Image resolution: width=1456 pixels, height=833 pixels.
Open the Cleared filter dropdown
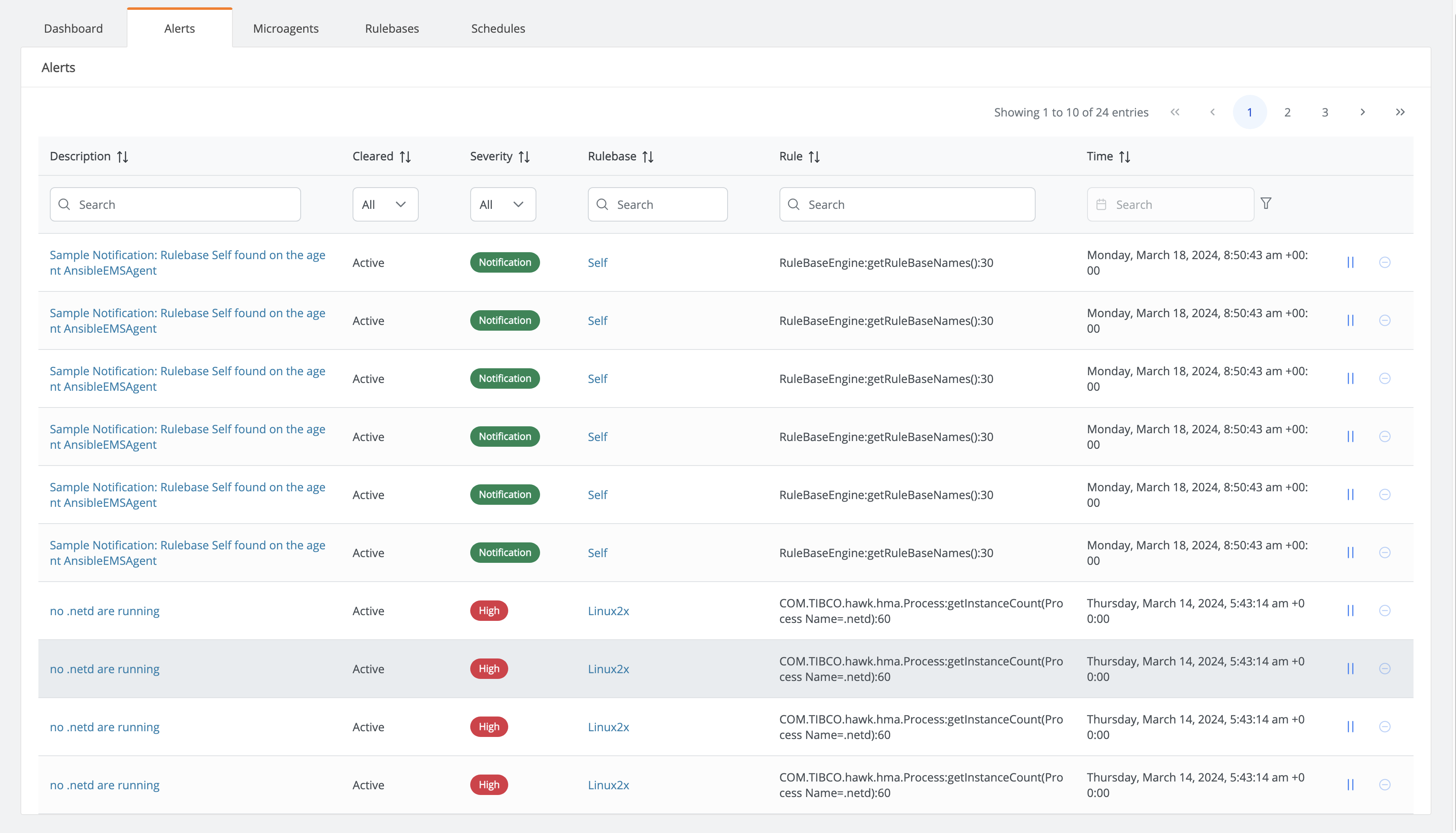point(385,204)
